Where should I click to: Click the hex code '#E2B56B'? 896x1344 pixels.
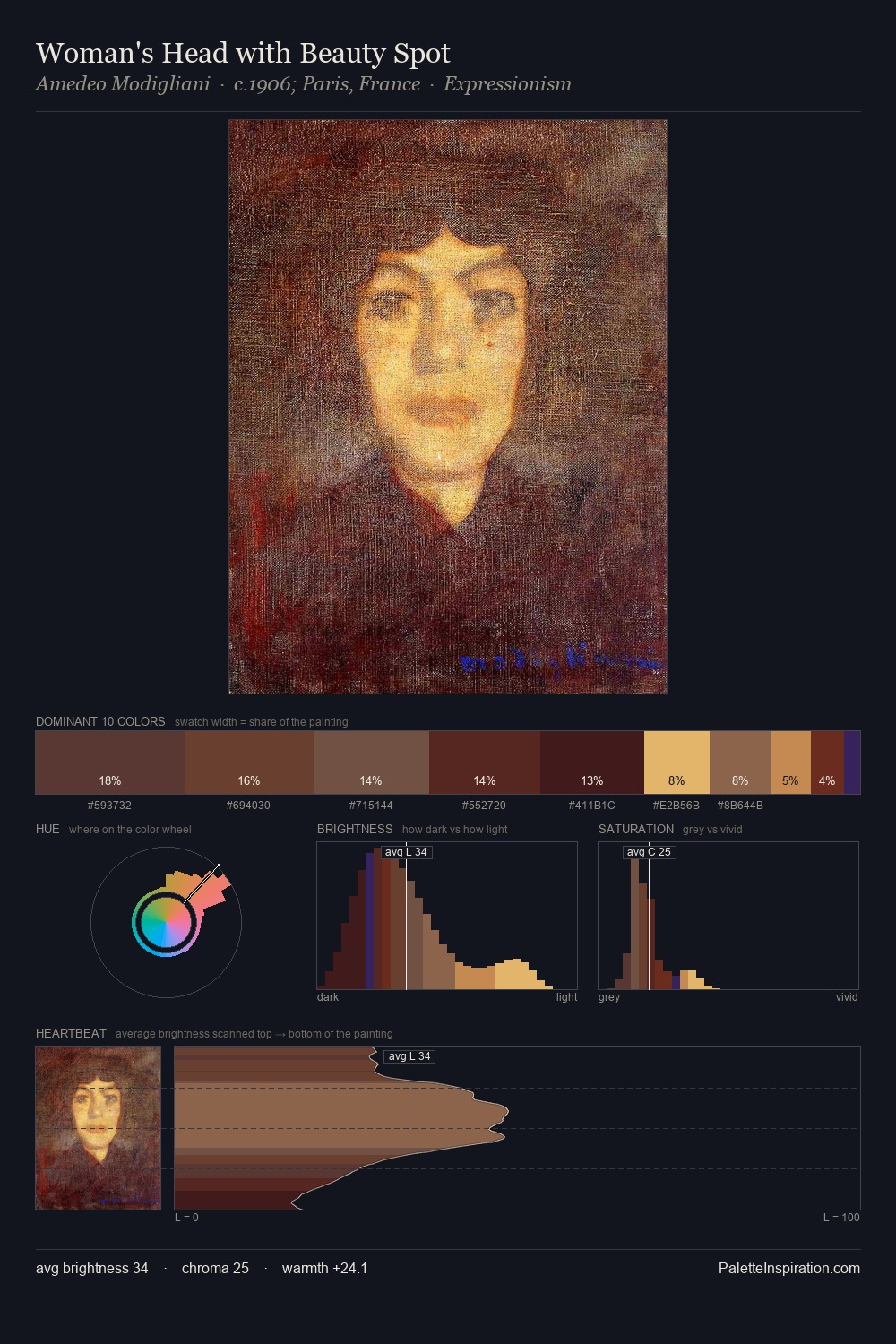pyautogui.click(x=676, y=806)
